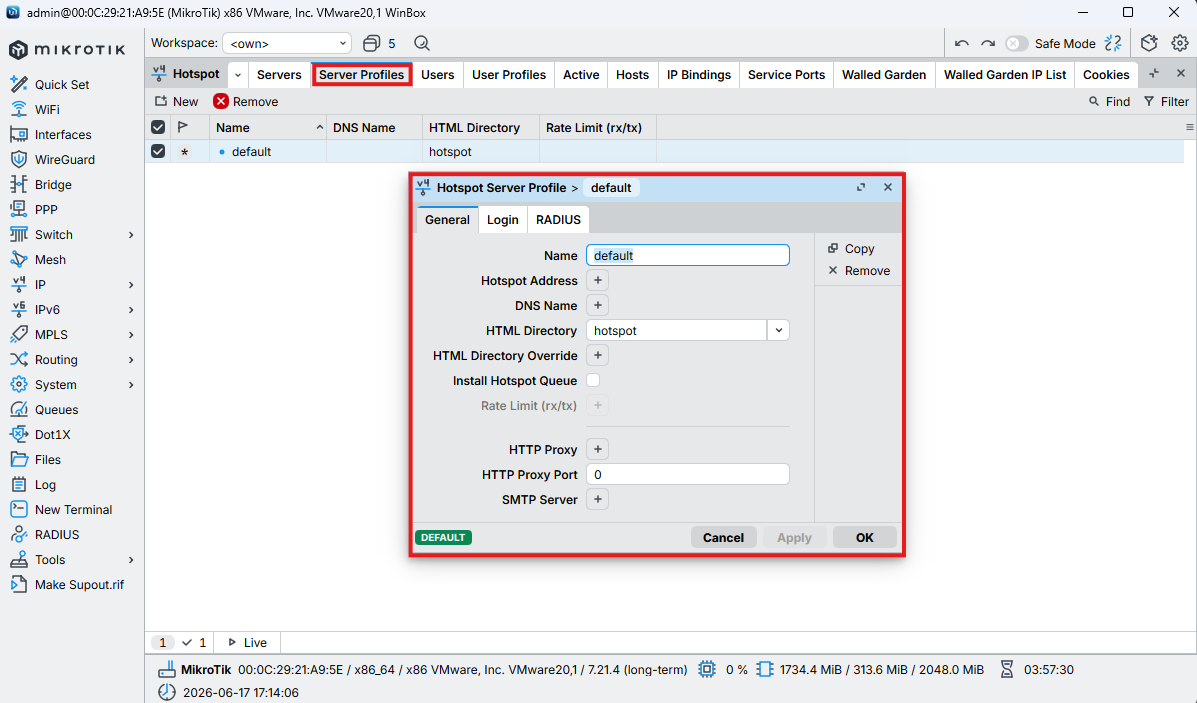Click the red Remove toolbar button

pyautogui.click(x=246, y=102)
